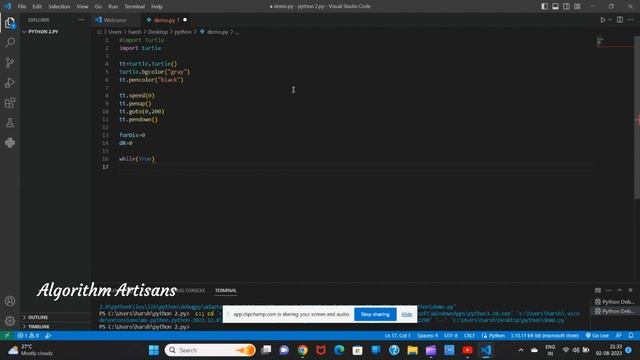640x360 pixels.
Task: Open the Search view in activity bar
Action: coord(10,42)
